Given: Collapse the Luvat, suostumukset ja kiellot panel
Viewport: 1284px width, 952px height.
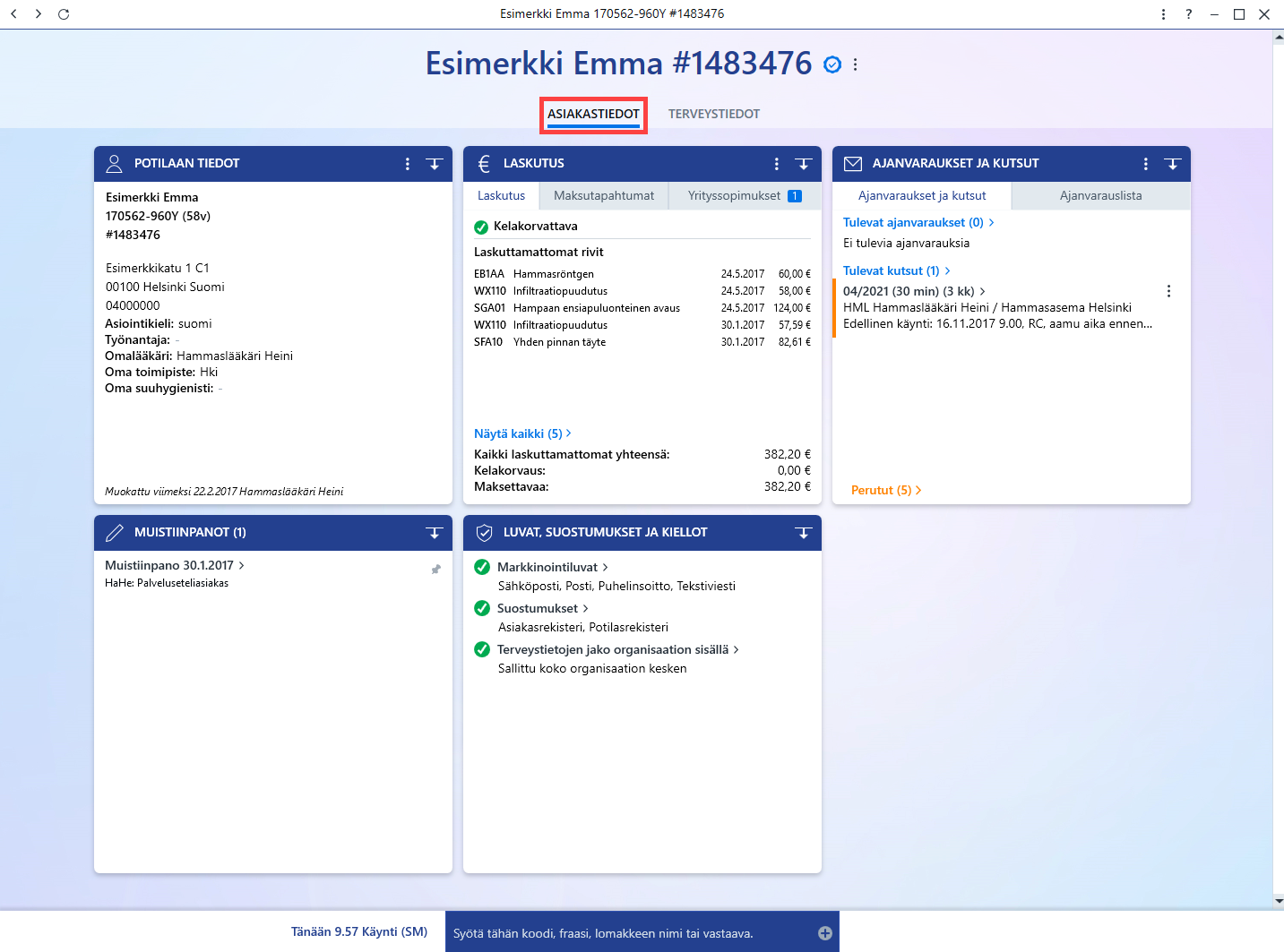Looking at the screenshot, I should coord(804,533).
